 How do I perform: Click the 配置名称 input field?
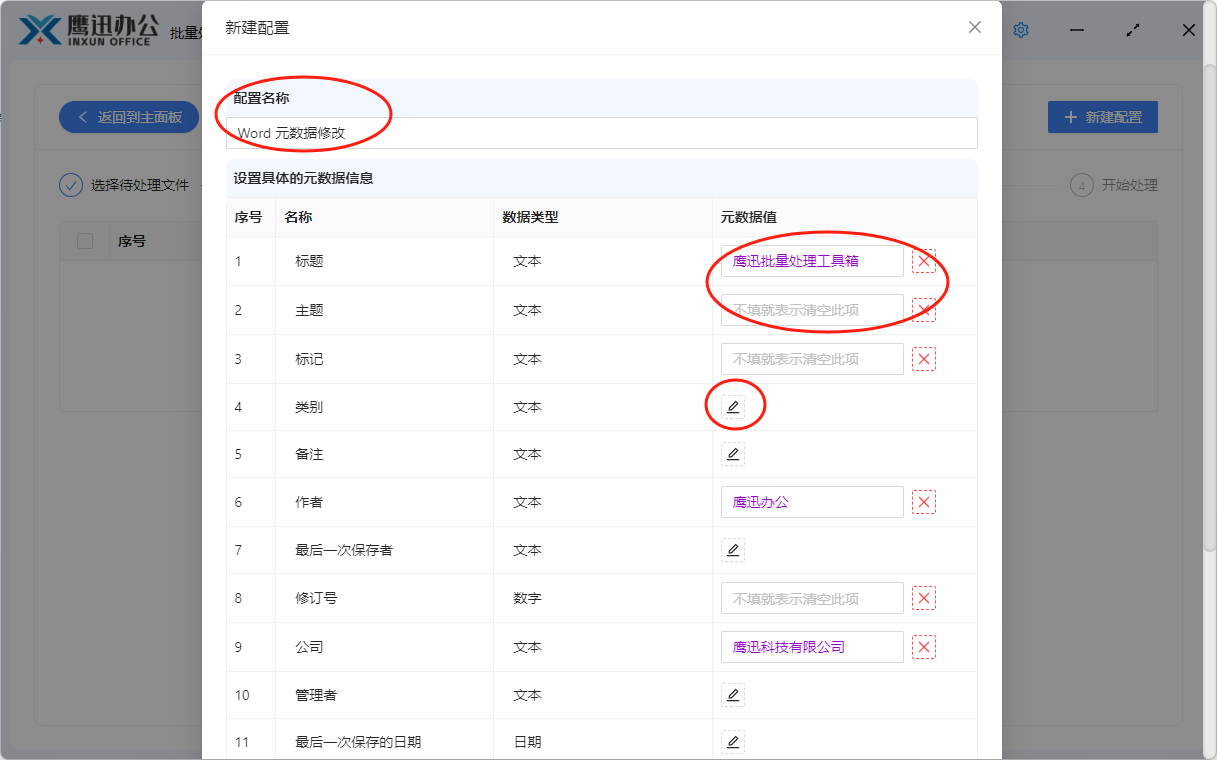[601, 133]
